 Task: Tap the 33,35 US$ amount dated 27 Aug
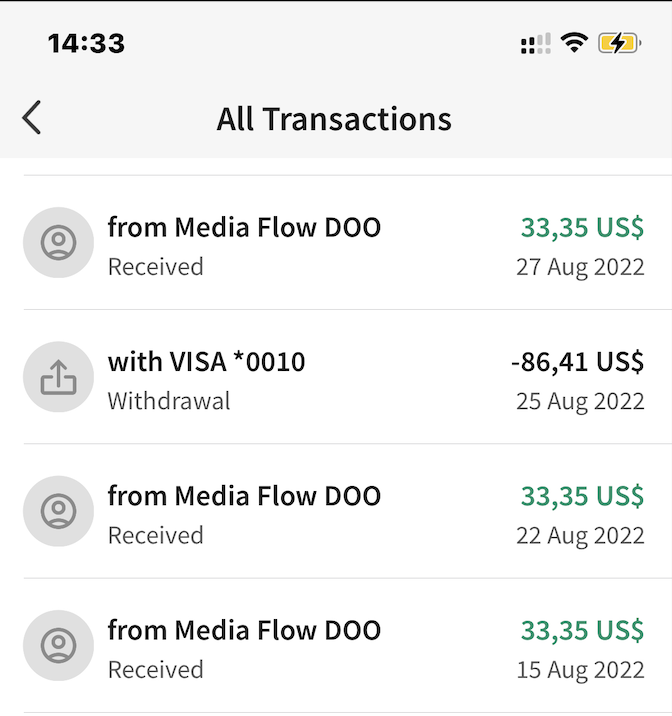click(x=583, y=228)
